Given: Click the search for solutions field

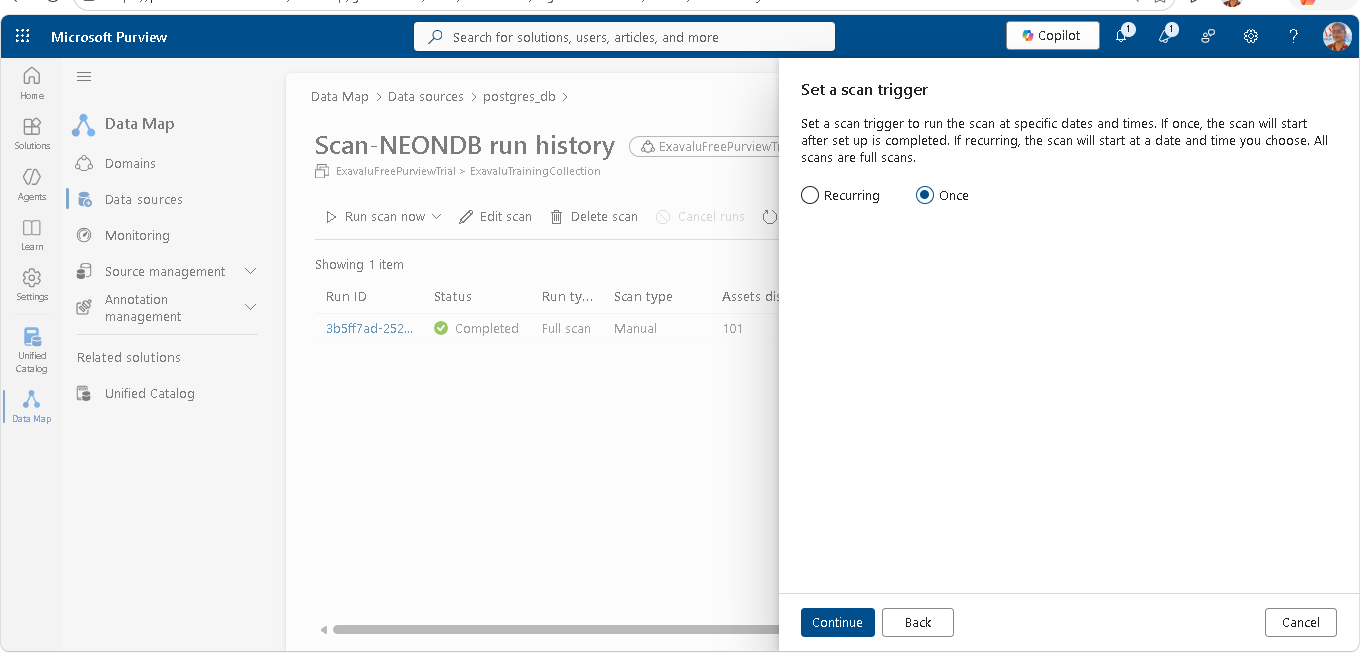Looking at the screenshot, I should (x=624, y=37).
